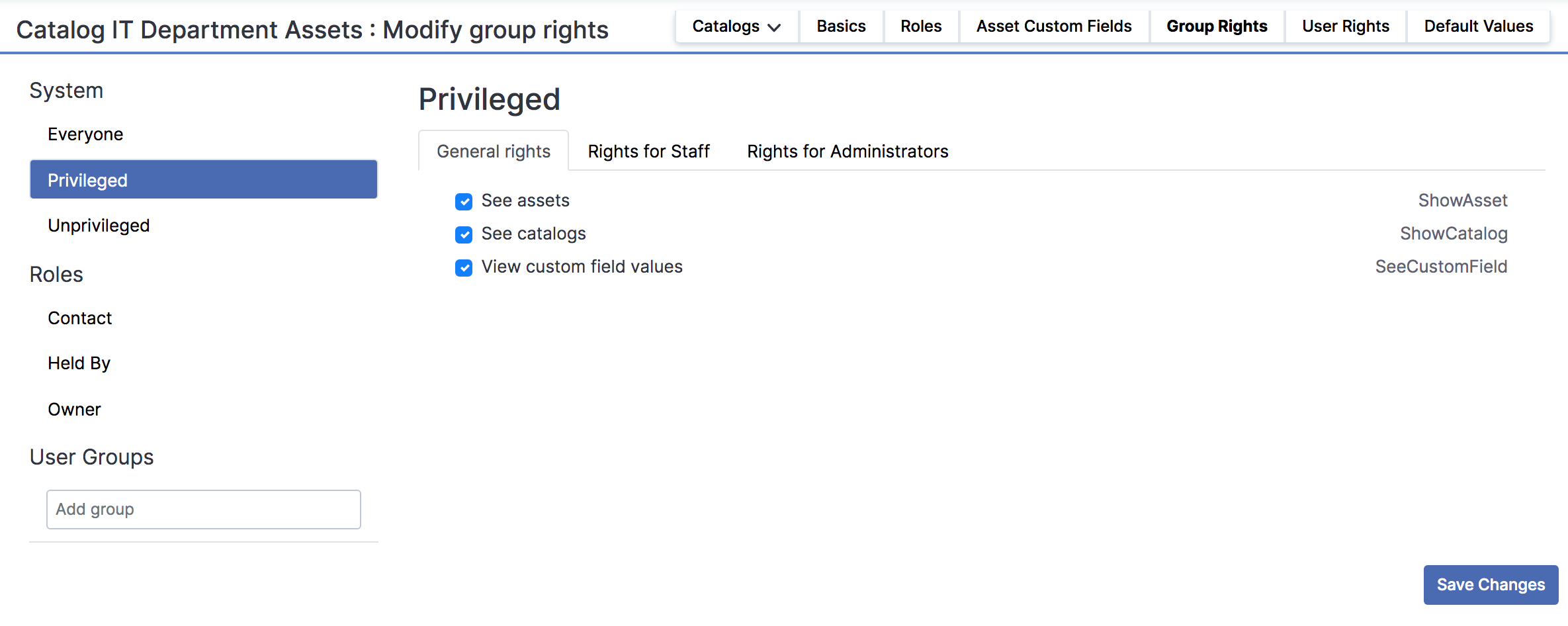Image resolution: width=1568 pixels, height=626 pixels.
Task: Select the Everyone system group
Action: click(85, 134)
